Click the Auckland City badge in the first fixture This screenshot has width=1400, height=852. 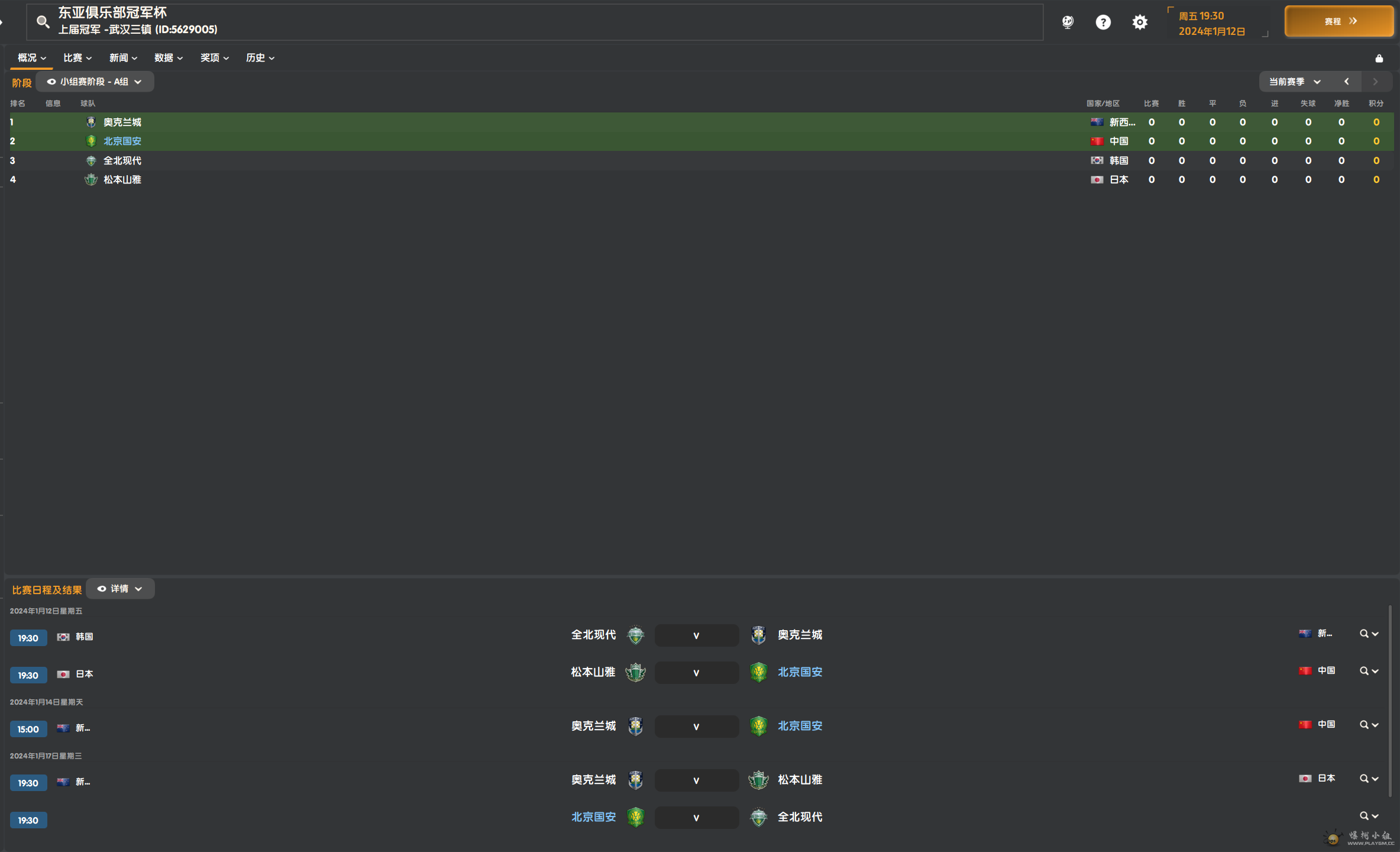click(758, 635)
